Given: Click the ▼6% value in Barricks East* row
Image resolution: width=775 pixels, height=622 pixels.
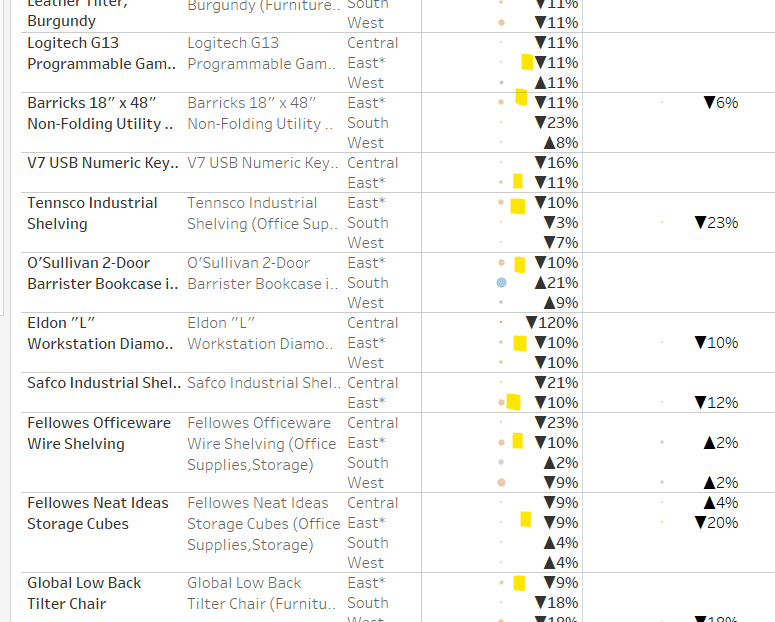Looking at the screenshot, I should [721, 103].
